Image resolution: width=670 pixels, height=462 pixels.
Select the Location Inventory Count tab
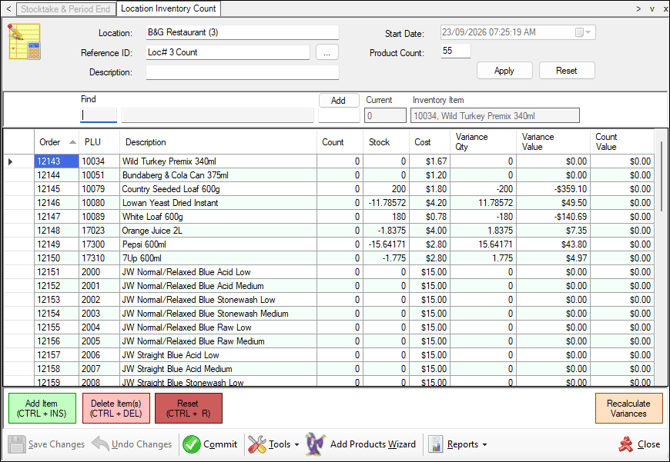click(x=168, y=9)
